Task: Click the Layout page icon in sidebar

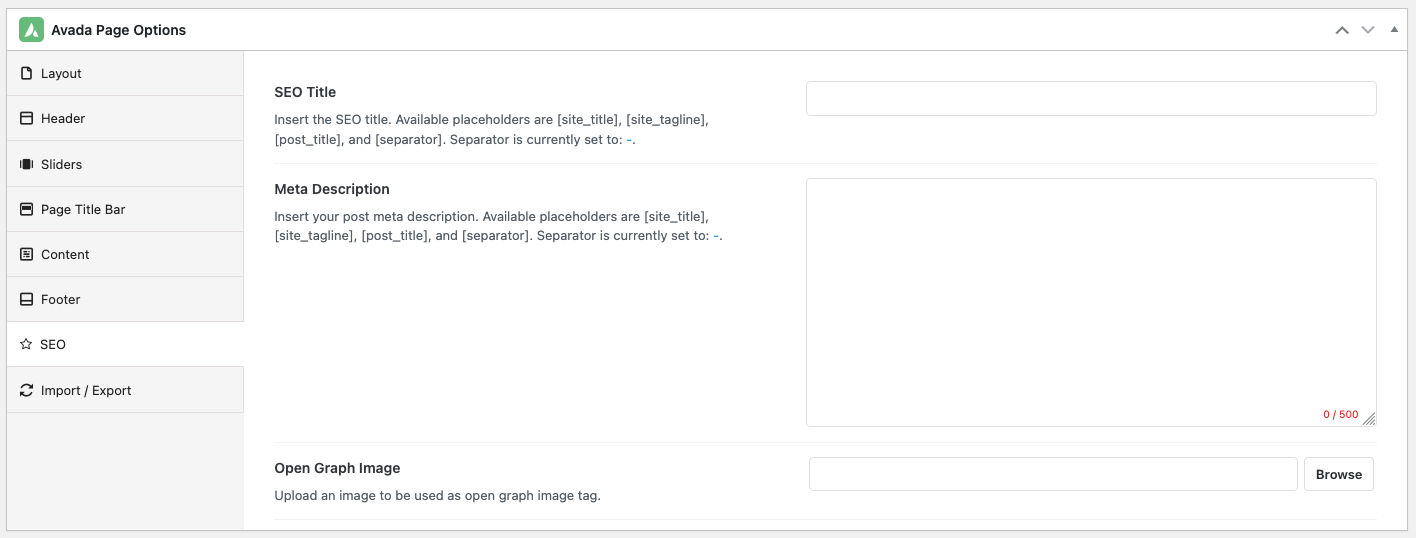Action: 27,73
